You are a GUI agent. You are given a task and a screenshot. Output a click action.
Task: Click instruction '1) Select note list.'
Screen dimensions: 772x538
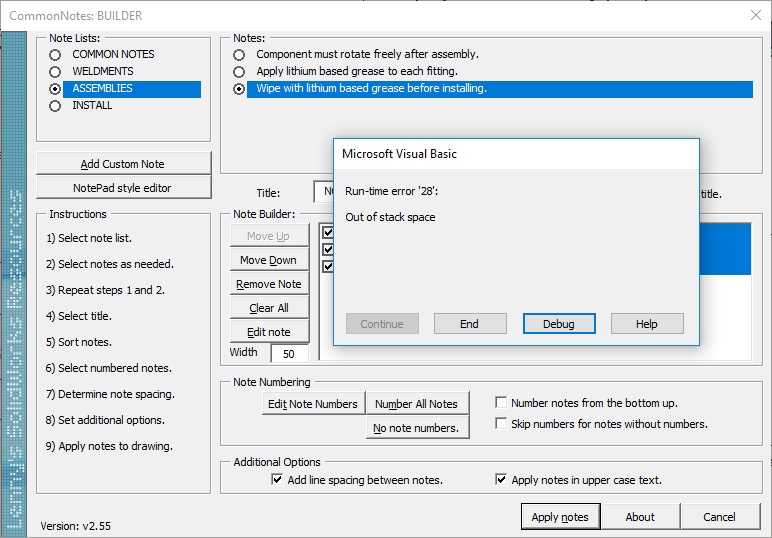(89, 238)
